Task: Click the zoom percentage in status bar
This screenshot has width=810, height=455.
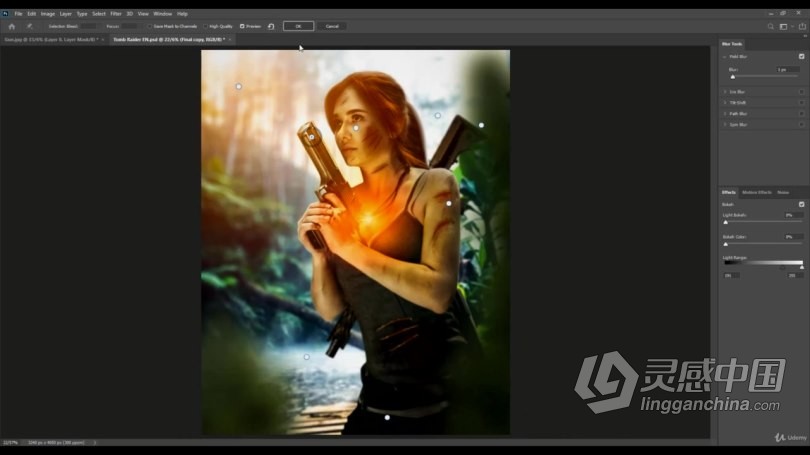Action: [x=10, y=443]
